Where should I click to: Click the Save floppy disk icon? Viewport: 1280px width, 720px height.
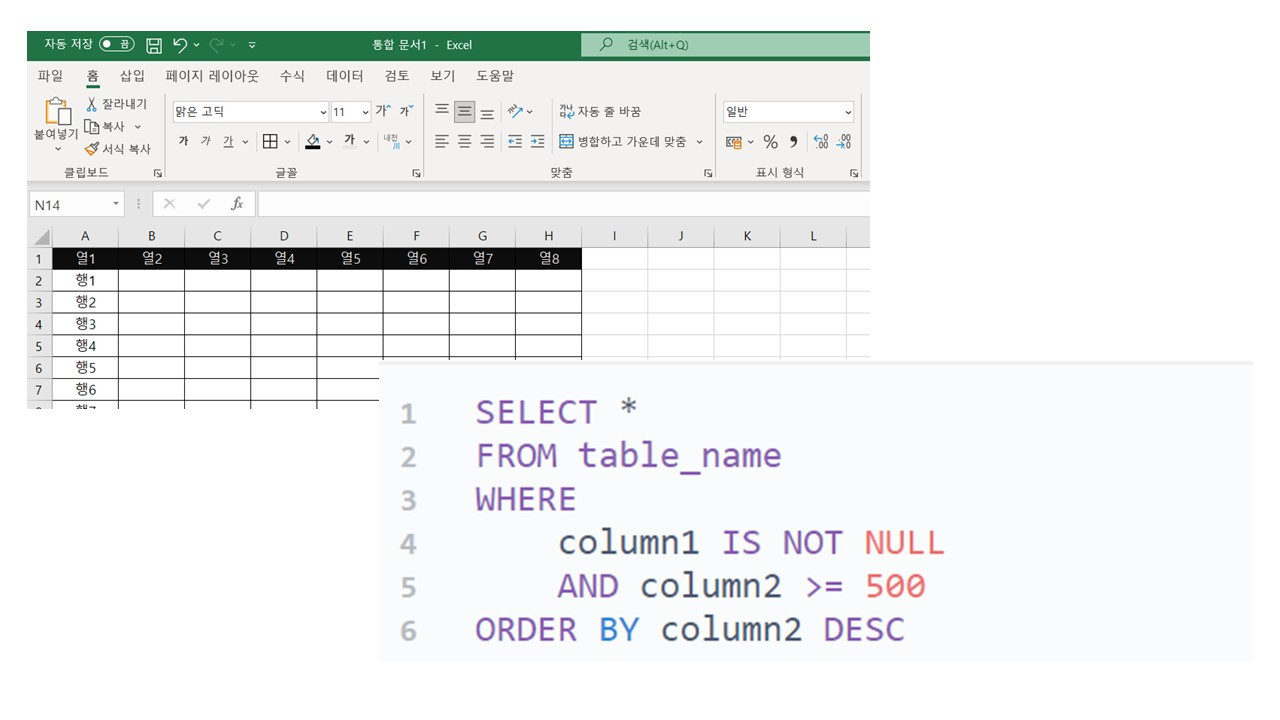pyautogui.click(x=154, y=45)
